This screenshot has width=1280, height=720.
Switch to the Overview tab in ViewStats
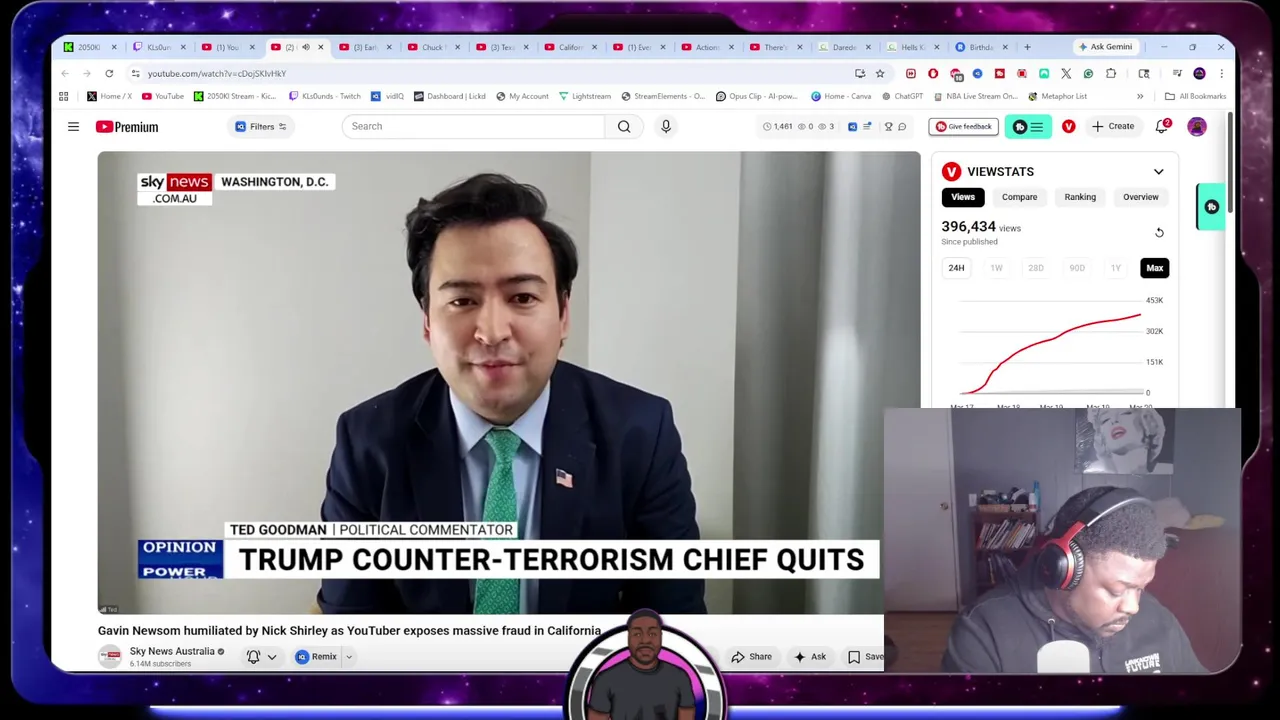coord(1140,197)
